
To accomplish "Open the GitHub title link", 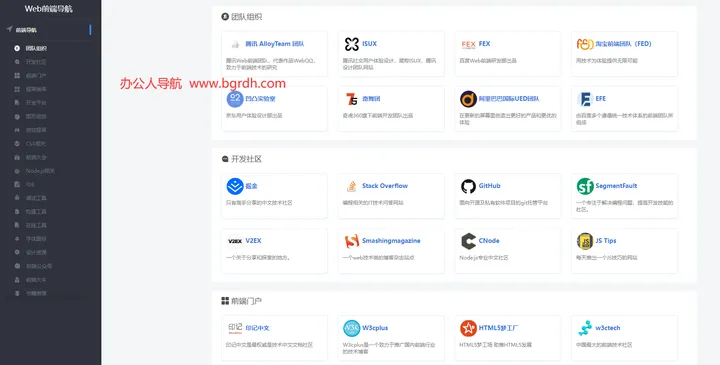I will click(x=489, y=186).
